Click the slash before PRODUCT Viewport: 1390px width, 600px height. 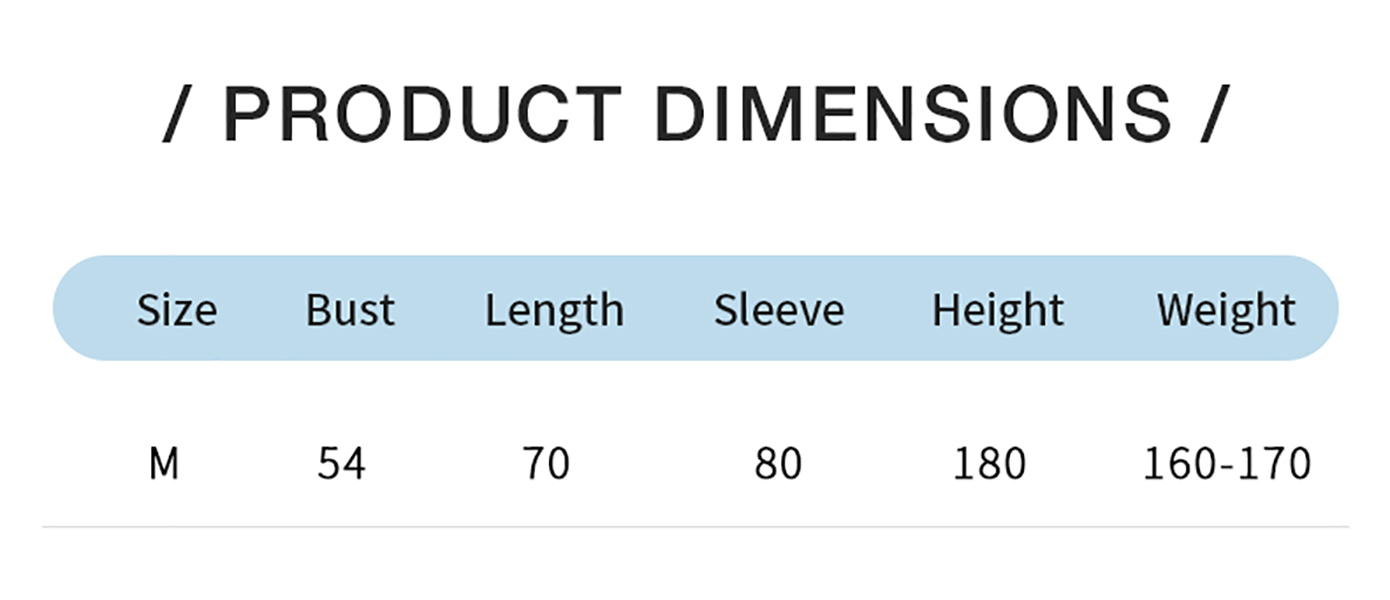tap(176, 113)
